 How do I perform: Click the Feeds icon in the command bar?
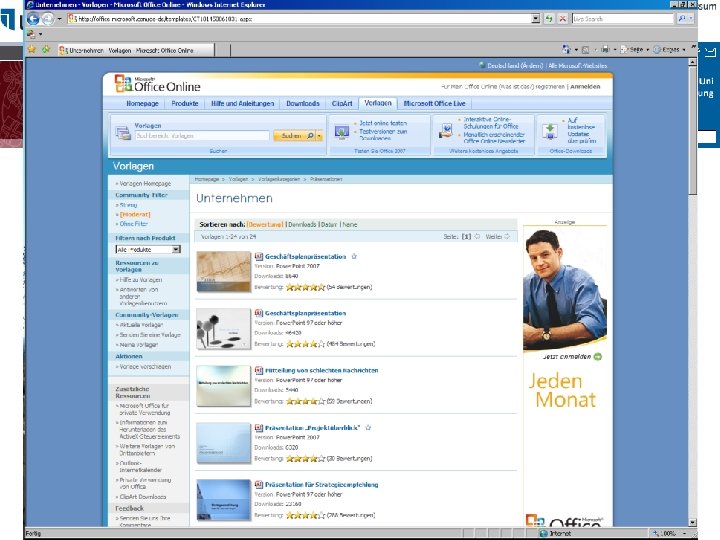pyautogui.click(x=585, y=50)
